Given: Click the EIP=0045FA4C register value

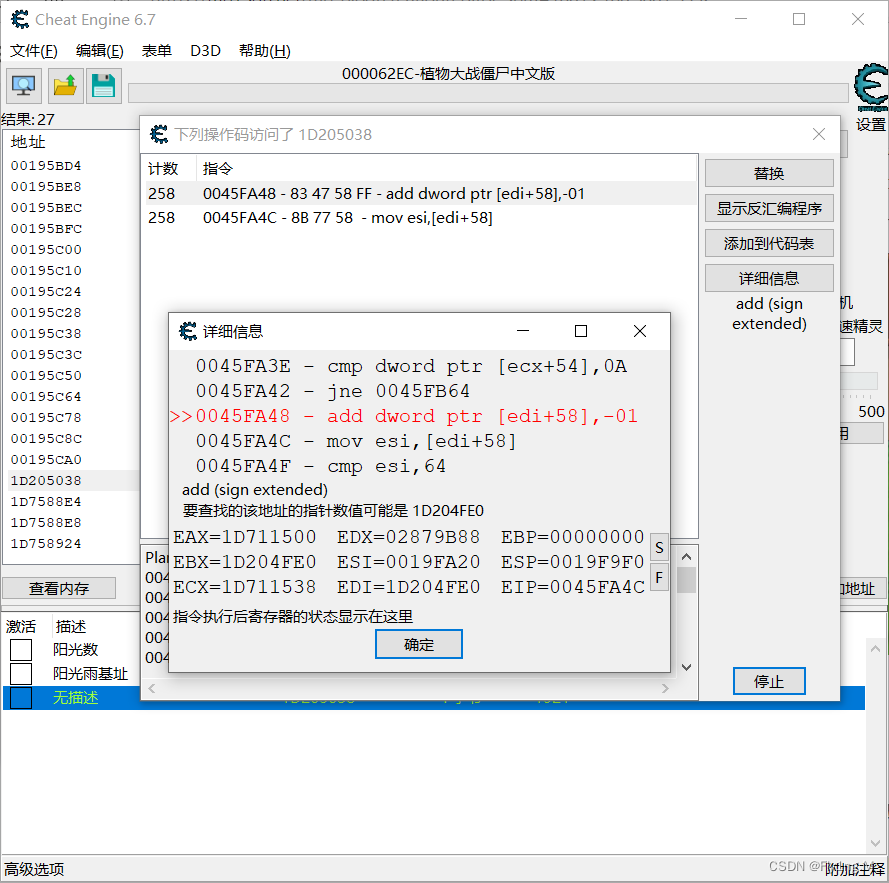Looking at the screenshot, I should (573, 587).
